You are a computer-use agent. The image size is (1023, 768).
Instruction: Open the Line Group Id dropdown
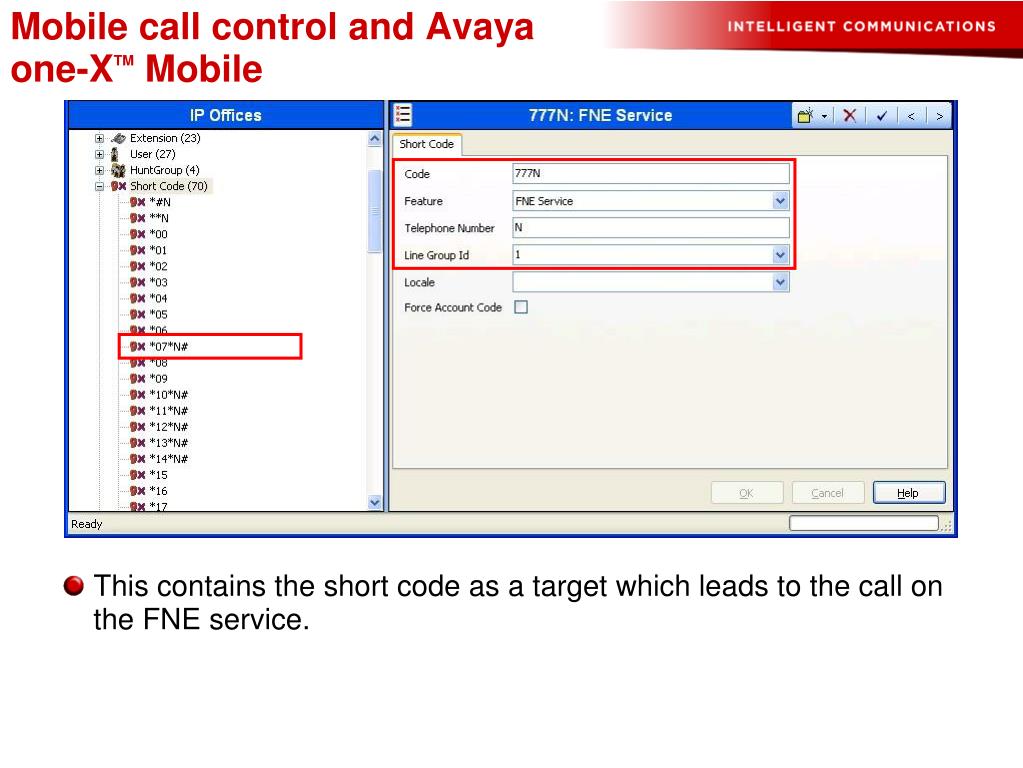coord(780,255)
